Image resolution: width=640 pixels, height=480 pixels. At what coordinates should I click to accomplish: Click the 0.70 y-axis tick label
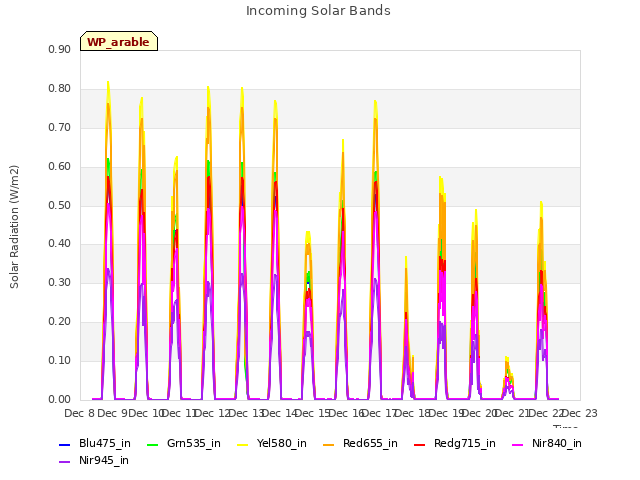(x=60, y=128)
